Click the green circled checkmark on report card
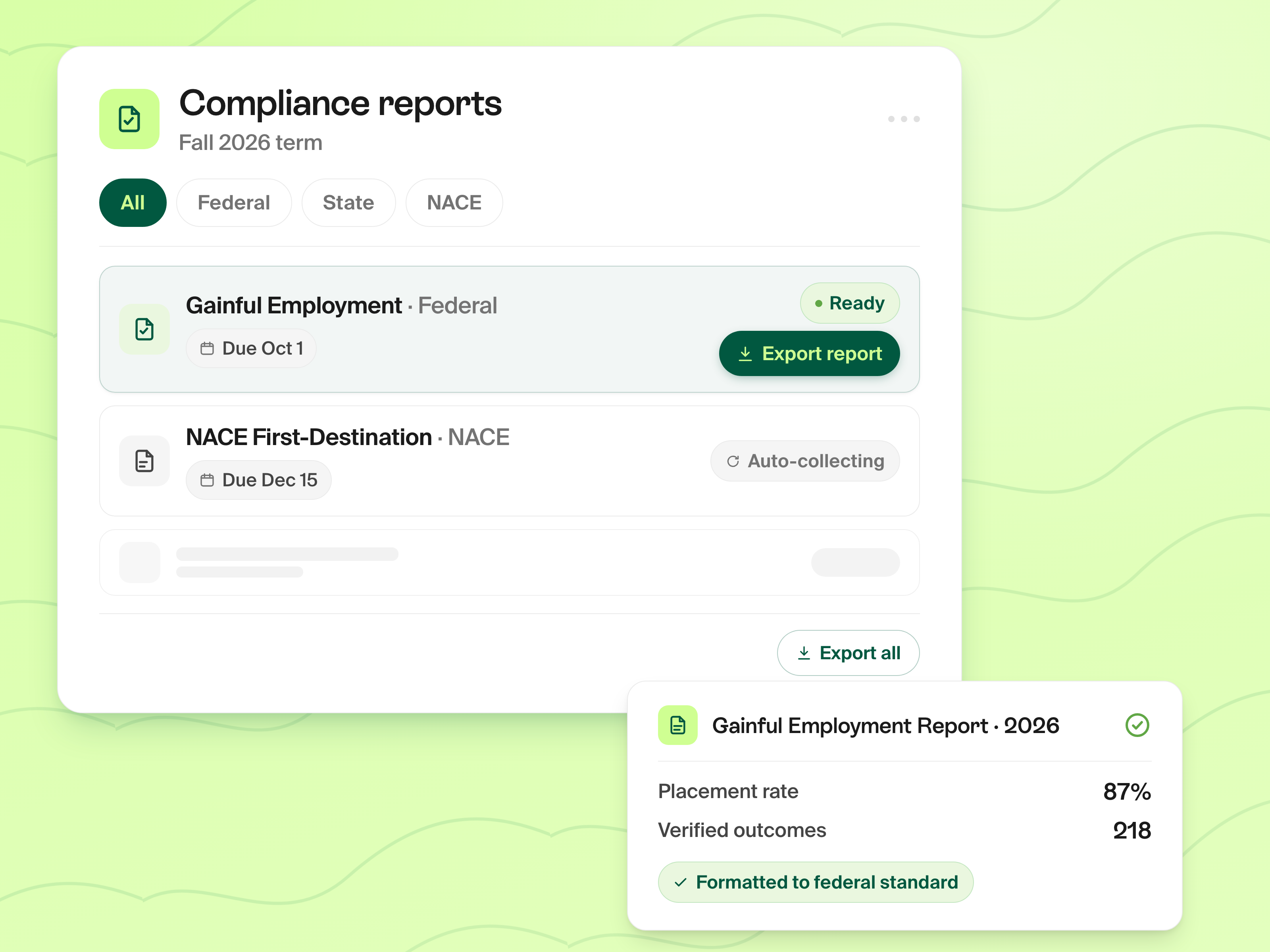Screen dimensions: 1270x952 click(x=1137, y=726)
